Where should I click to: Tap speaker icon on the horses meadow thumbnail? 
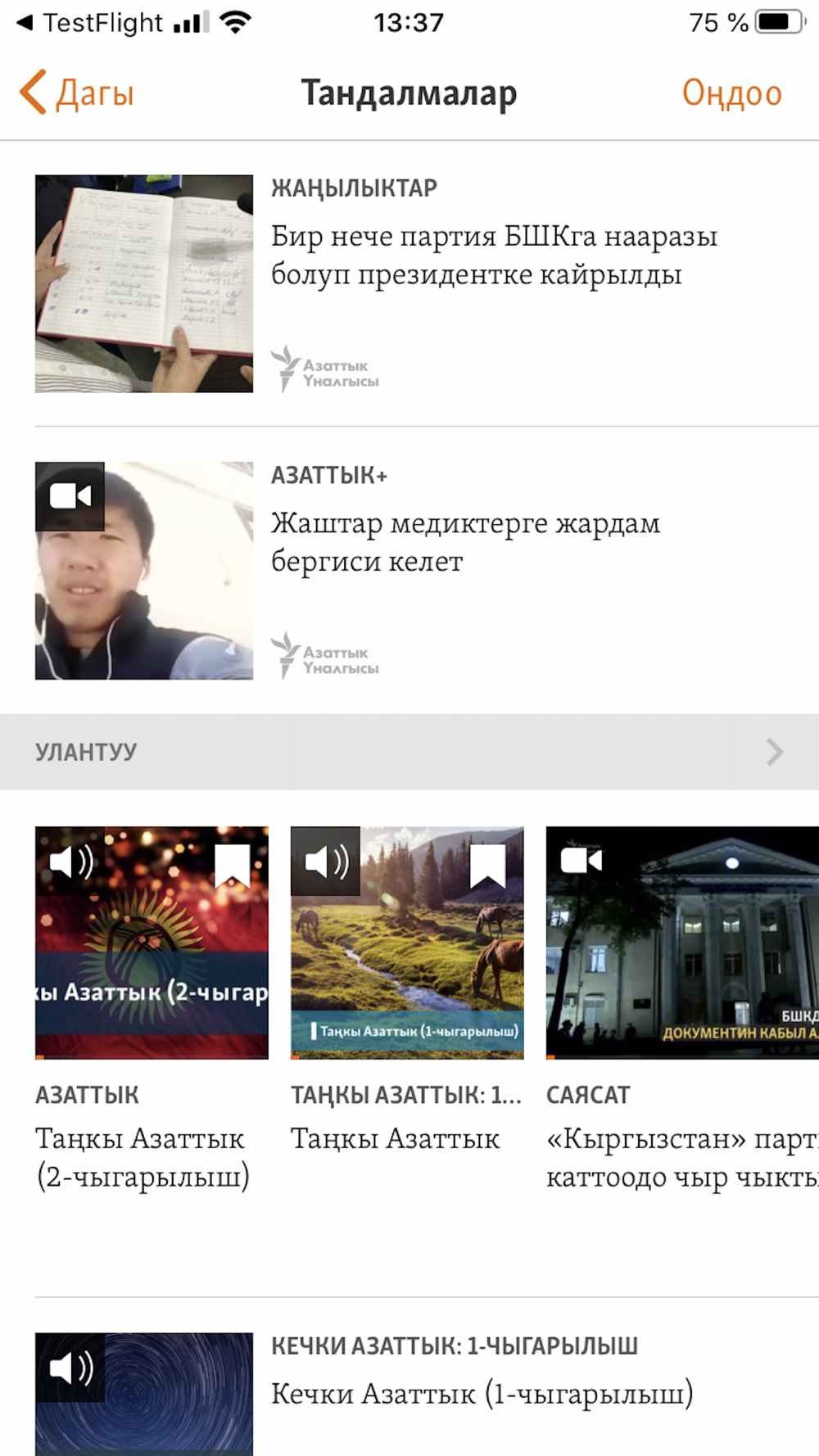(x=326, y=861)
